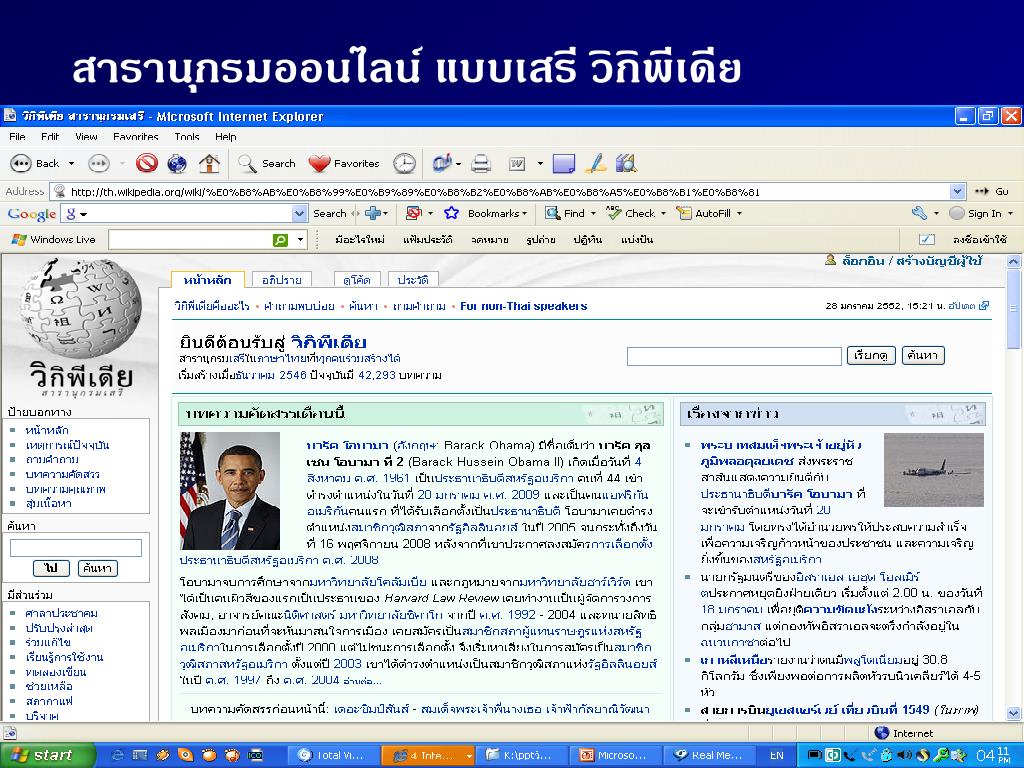Click the ค้นหา button by the main search
Image resolution: width=1024 pixels, height=768 pixels.
923,355
